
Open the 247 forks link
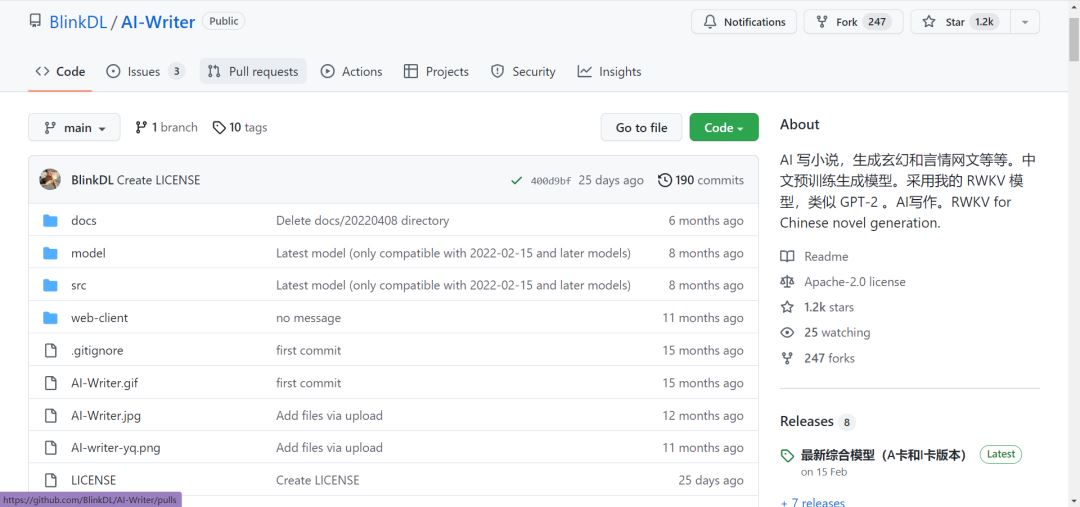pyautogui.click(x=829, y=358)
